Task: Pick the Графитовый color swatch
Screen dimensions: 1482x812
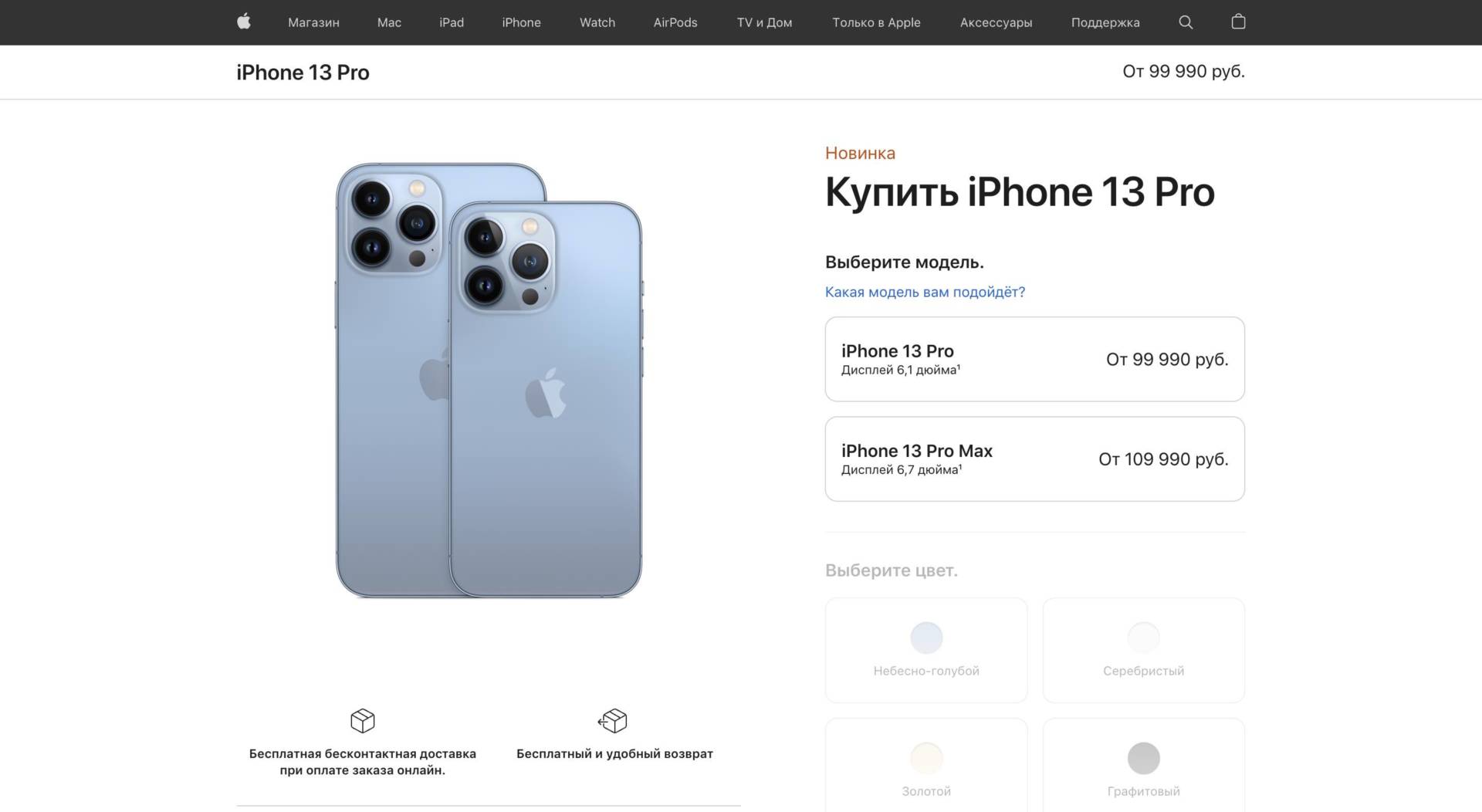Action: tap(1143, 758)
